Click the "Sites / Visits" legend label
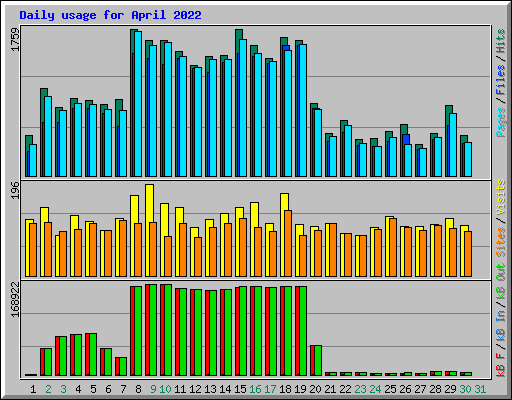 [501, 218]
